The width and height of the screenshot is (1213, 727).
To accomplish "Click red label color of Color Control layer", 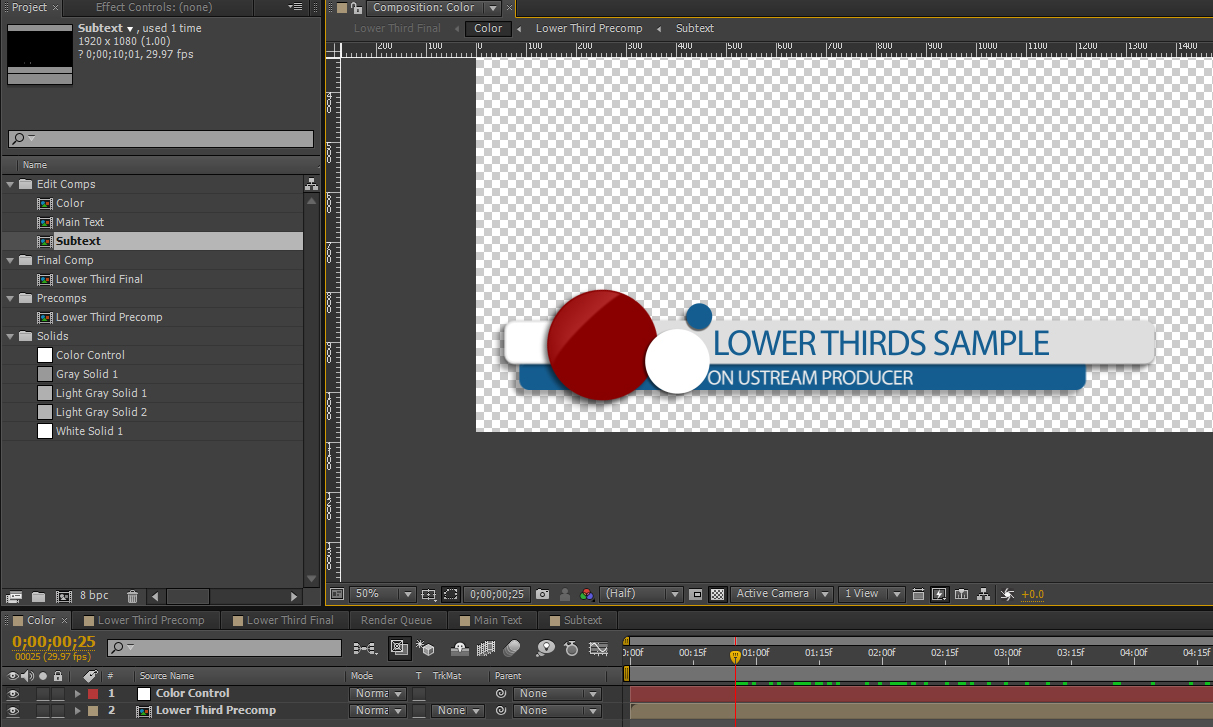I will coord(93,693).
